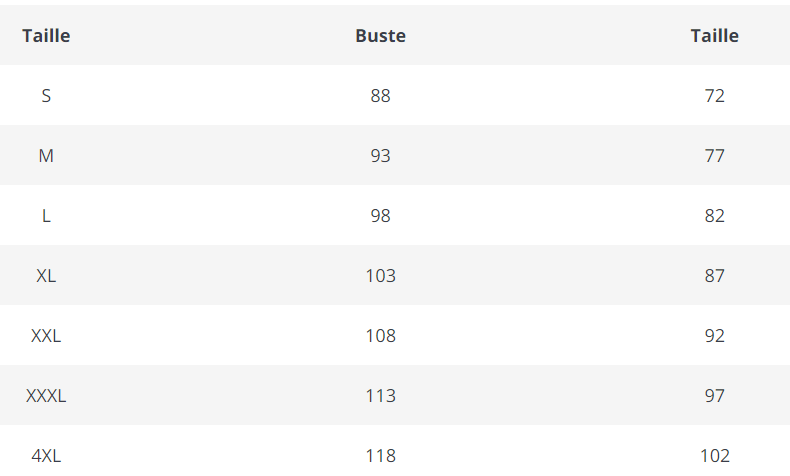The height and width of the screenshot is (476, 790).
Task: Click the XXL size label
Action: [x=46, y=336]
